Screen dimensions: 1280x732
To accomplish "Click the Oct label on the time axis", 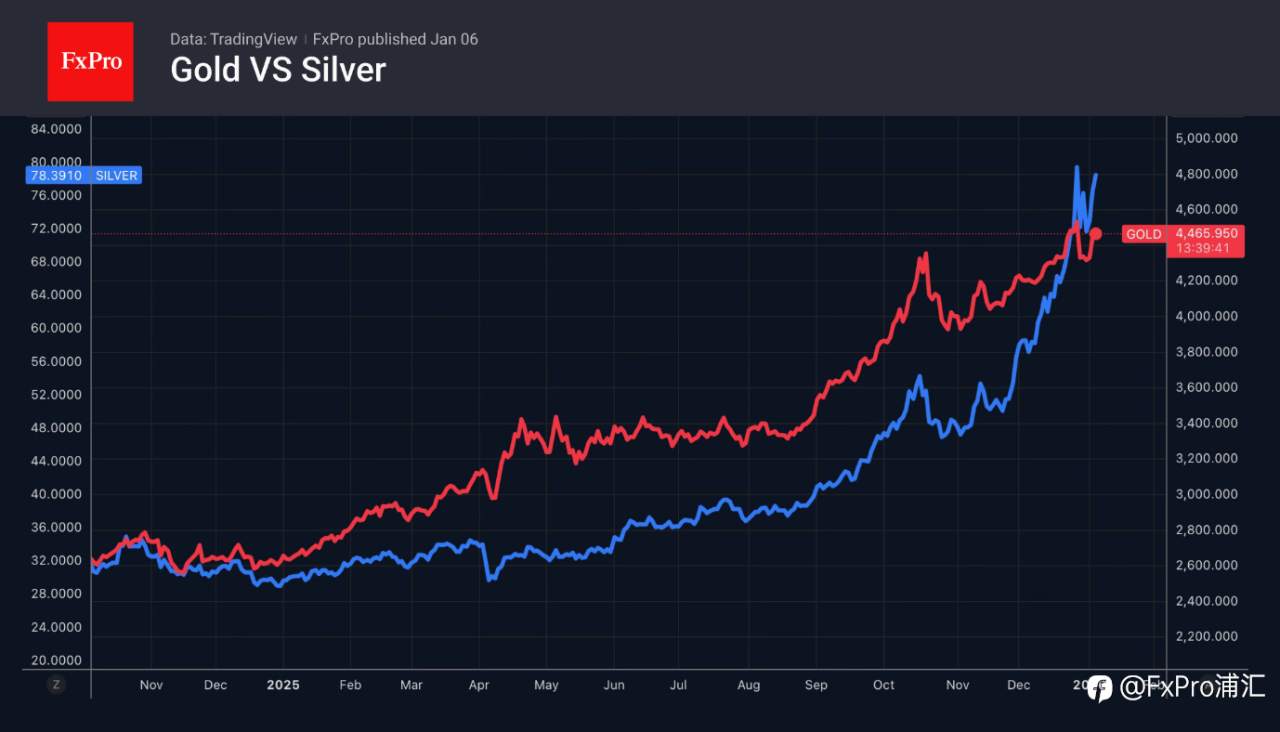I will pos(883,685).
